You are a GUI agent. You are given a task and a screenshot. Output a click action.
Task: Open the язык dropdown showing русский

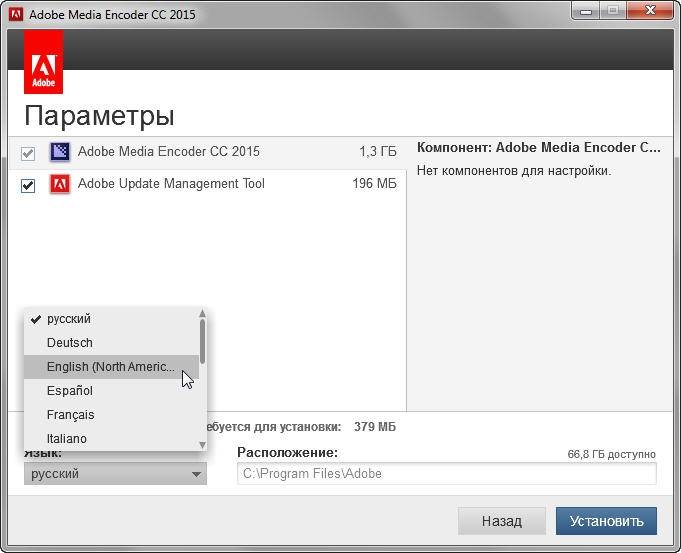pyautogui.click(x=116, y=474)
